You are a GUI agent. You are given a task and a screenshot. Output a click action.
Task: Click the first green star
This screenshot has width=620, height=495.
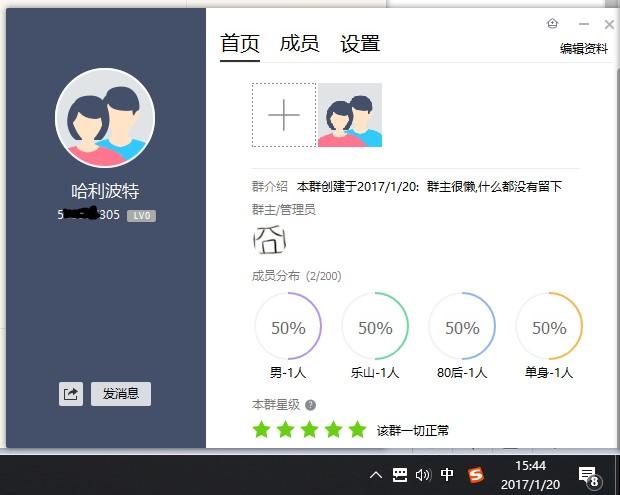261,429
